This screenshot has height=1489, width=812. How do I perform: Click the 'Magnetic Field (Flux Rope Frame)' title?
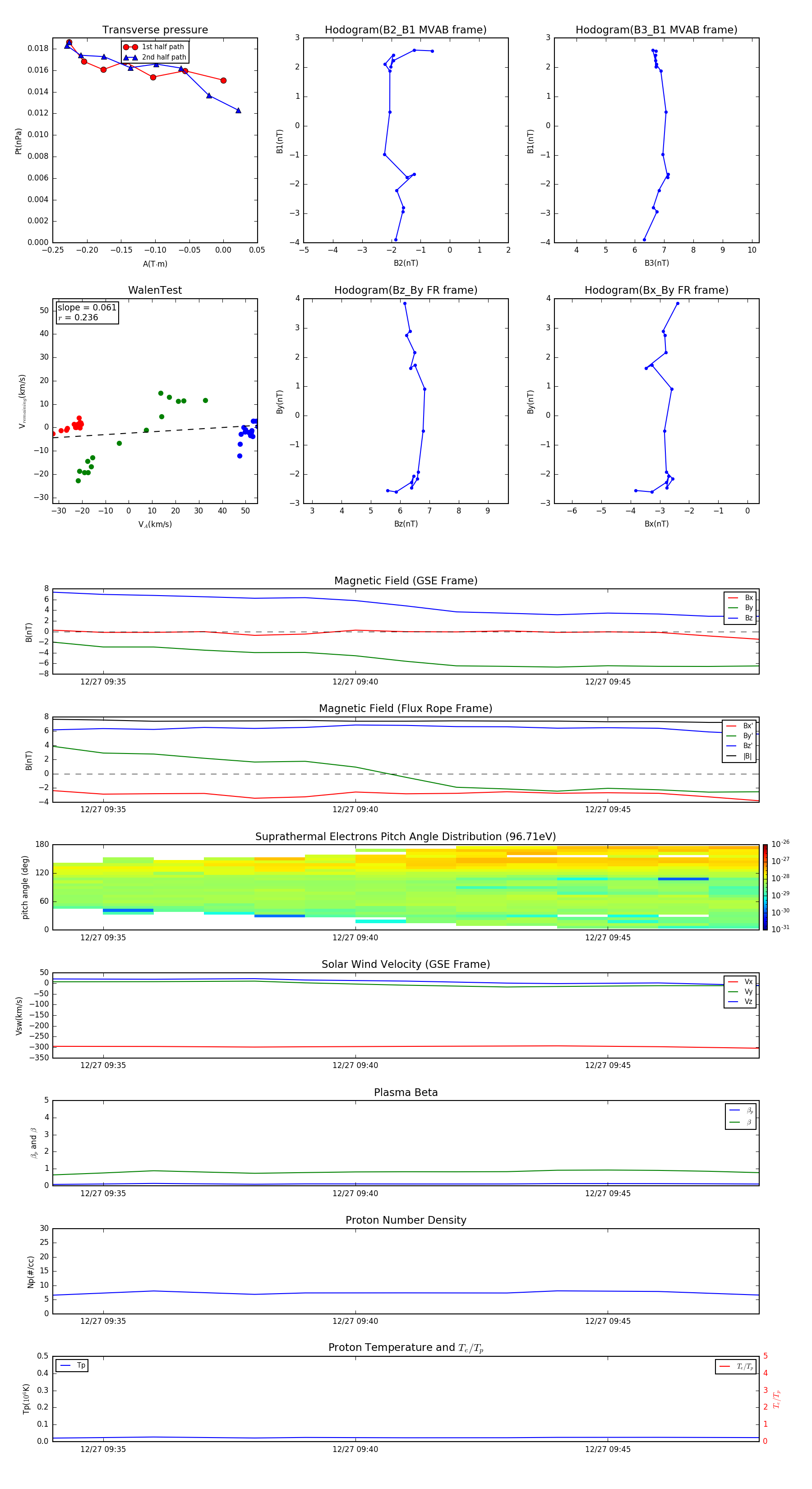click(406, 709)
